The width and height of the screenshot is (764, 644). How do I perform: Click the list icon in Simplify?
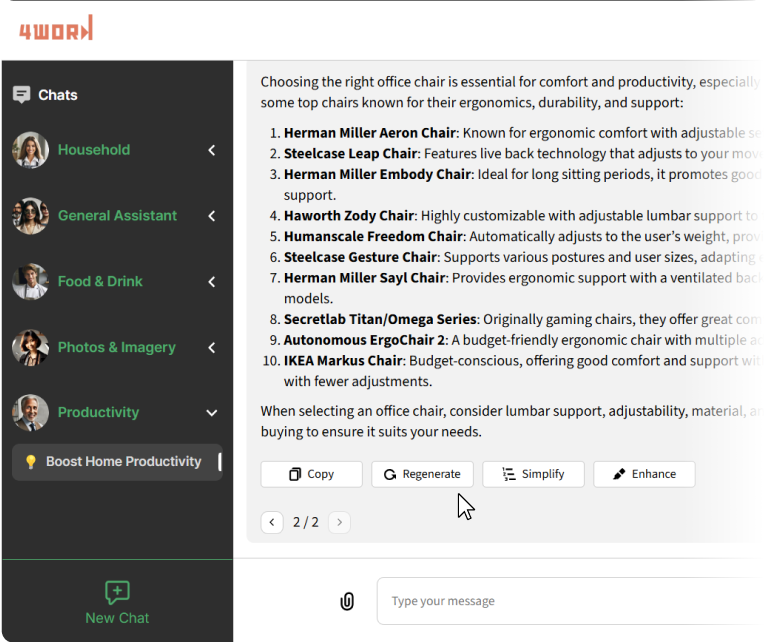(508, 474)
